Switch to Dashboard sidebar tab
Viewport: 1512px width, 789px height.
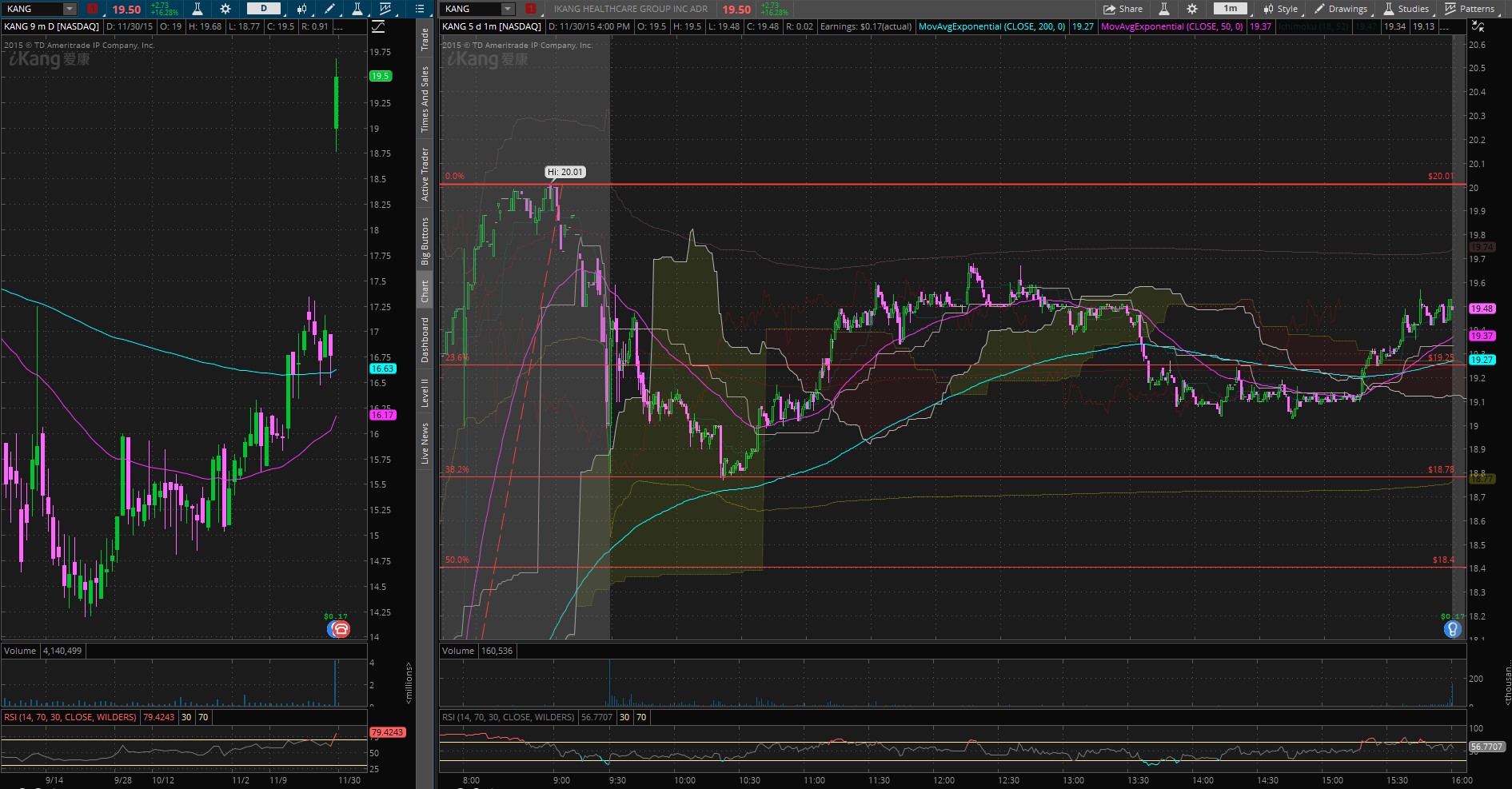coord(425,339)
